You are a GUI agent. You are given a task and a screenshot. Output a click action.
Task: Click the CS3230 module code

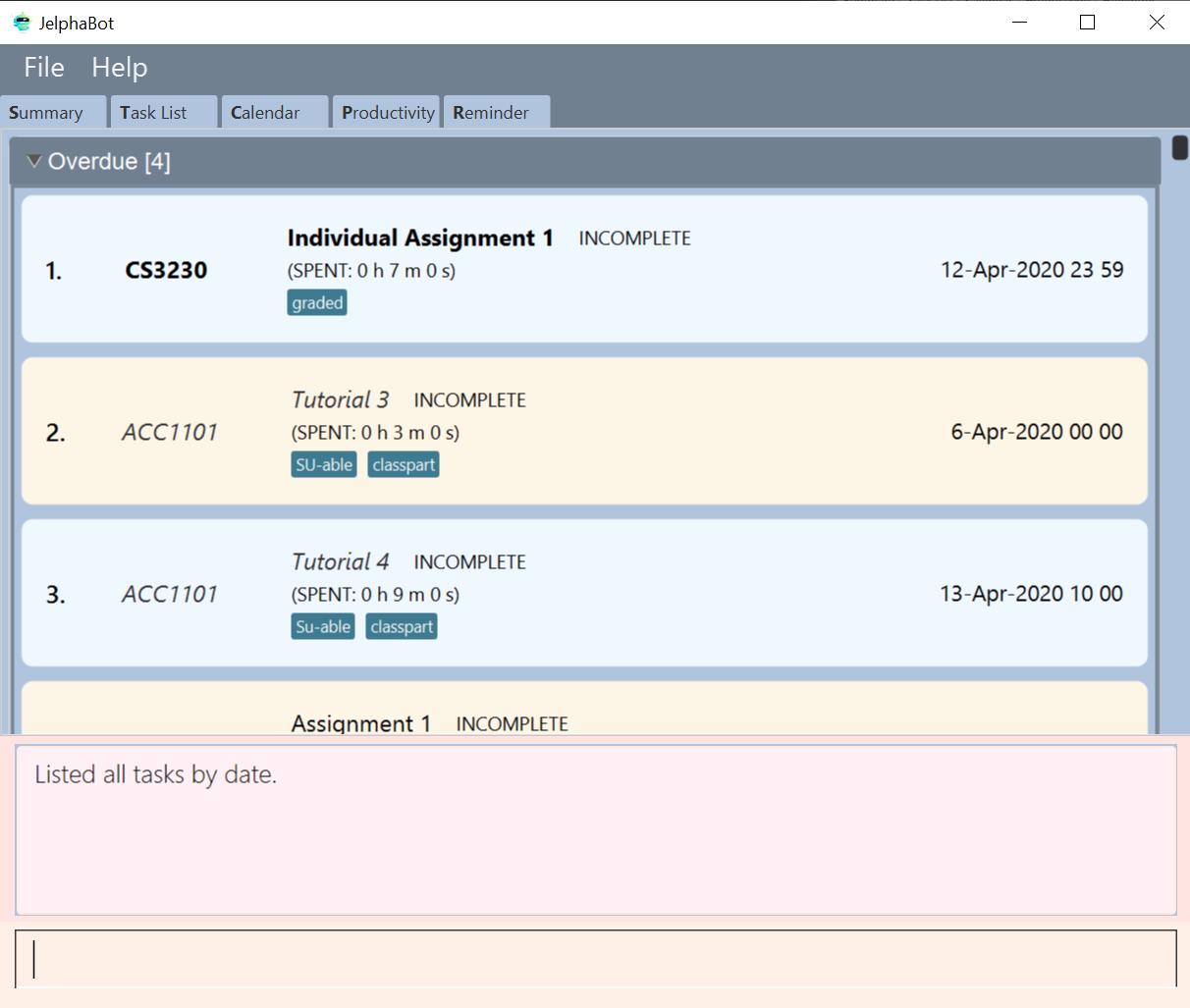click(166, 271)
